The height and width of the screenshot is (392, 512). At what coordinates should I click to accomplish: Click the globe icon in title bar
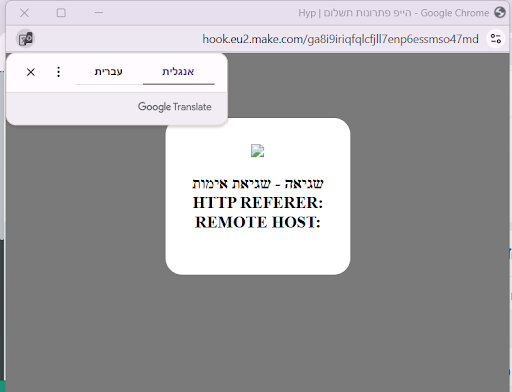click(x=500, y=13)
